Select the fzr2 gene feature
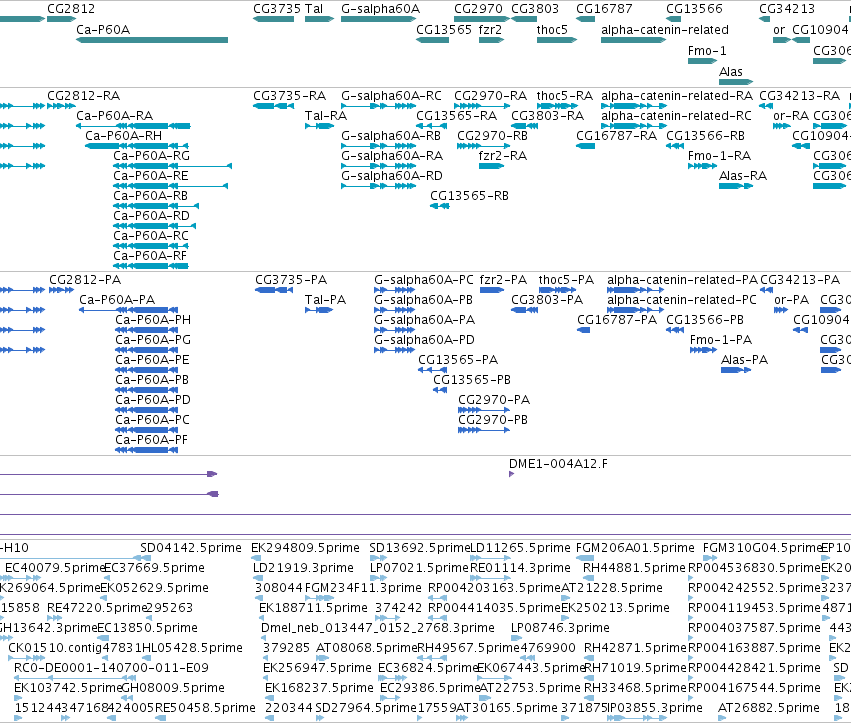Viewport: 851px width, 723px height. pyautogui.click(x=491, y=40)
